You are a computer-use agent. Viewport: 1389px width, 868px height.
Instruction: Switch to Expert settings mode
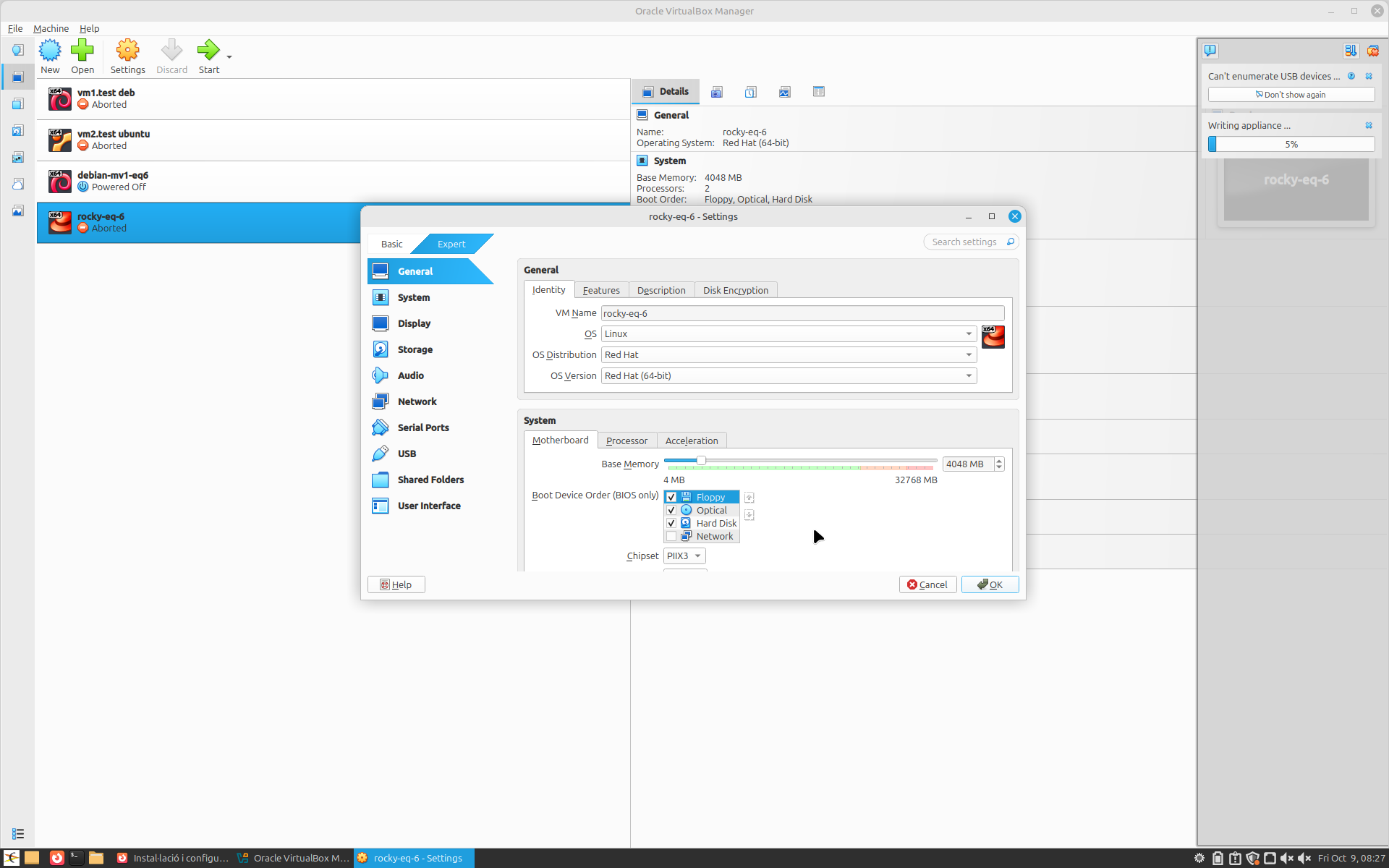451,244
